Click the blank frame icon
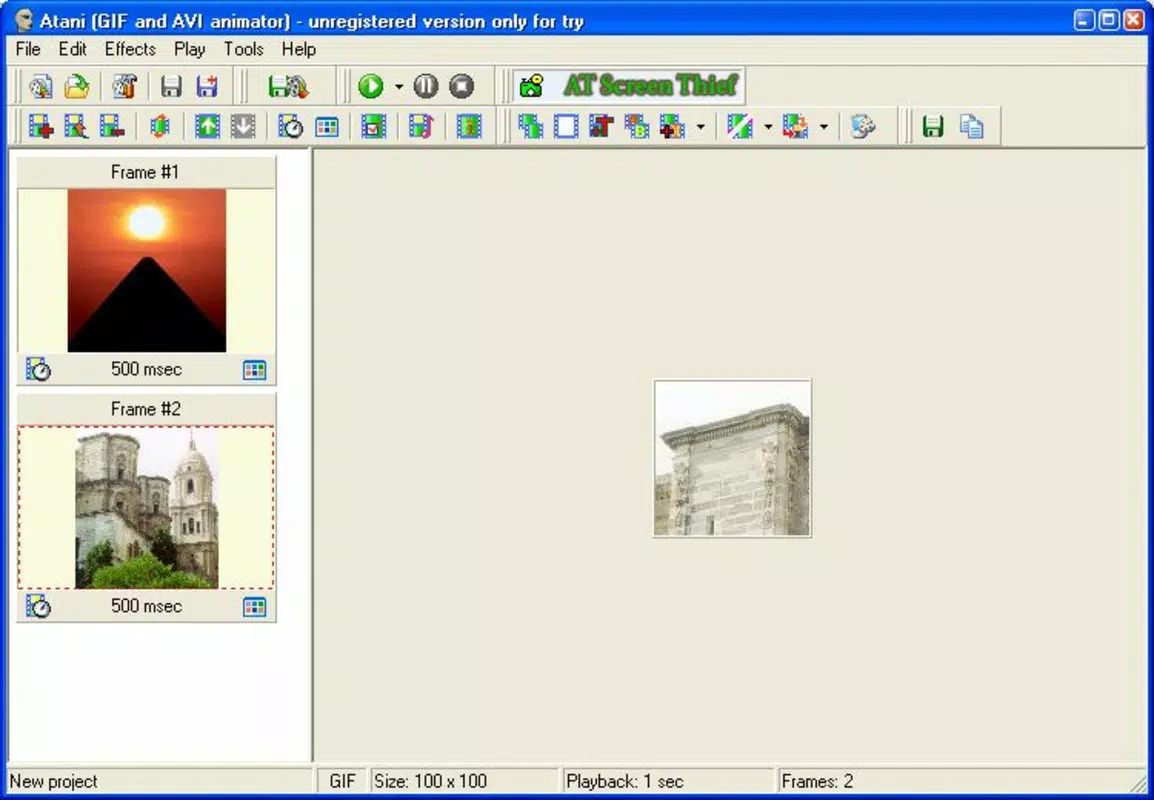The image size is (1154, 800). point(566,127)
